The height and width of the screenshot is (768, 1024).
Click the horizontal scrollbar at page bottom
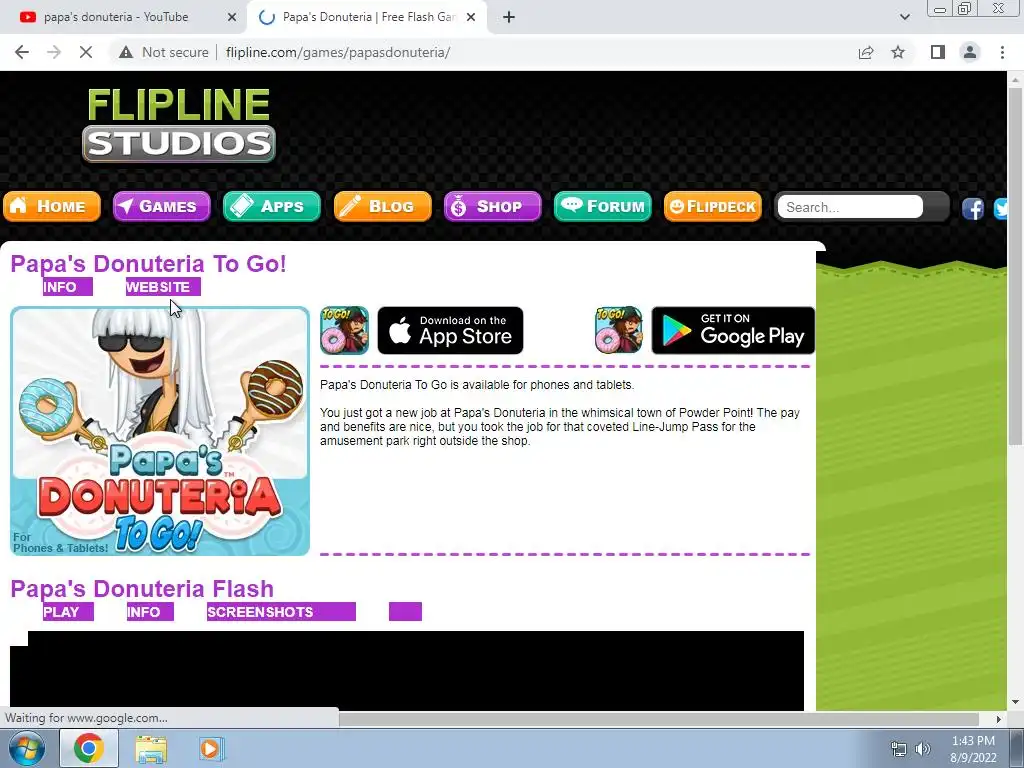click(x=658, y=719)
